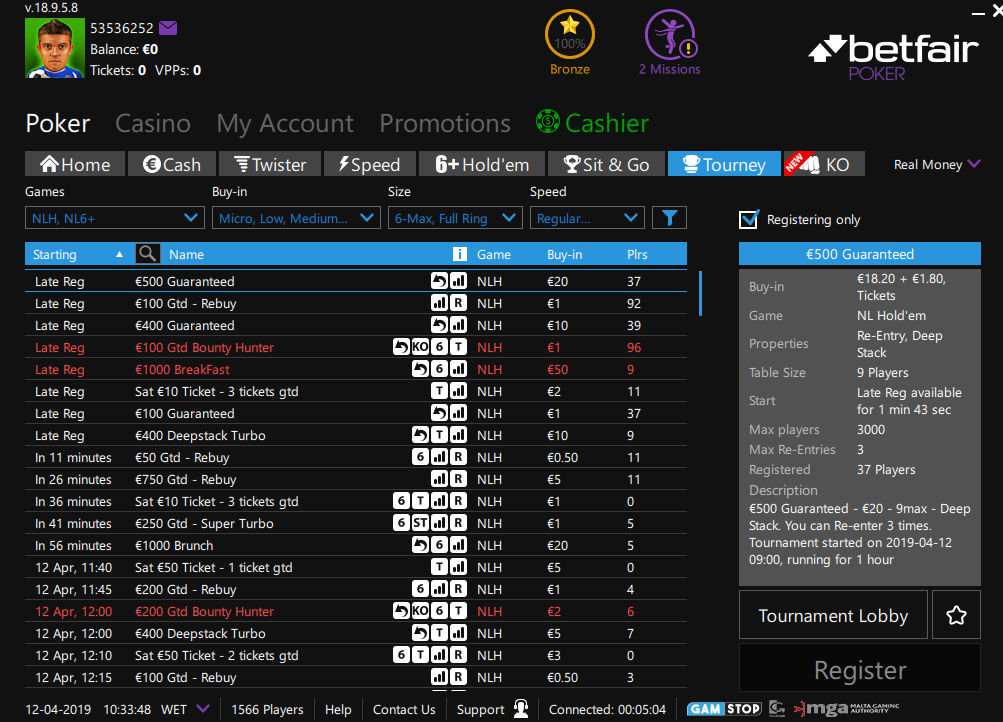Click the Support link text
This screenshot has height=722, width=1003.
(x=480, y=709)
